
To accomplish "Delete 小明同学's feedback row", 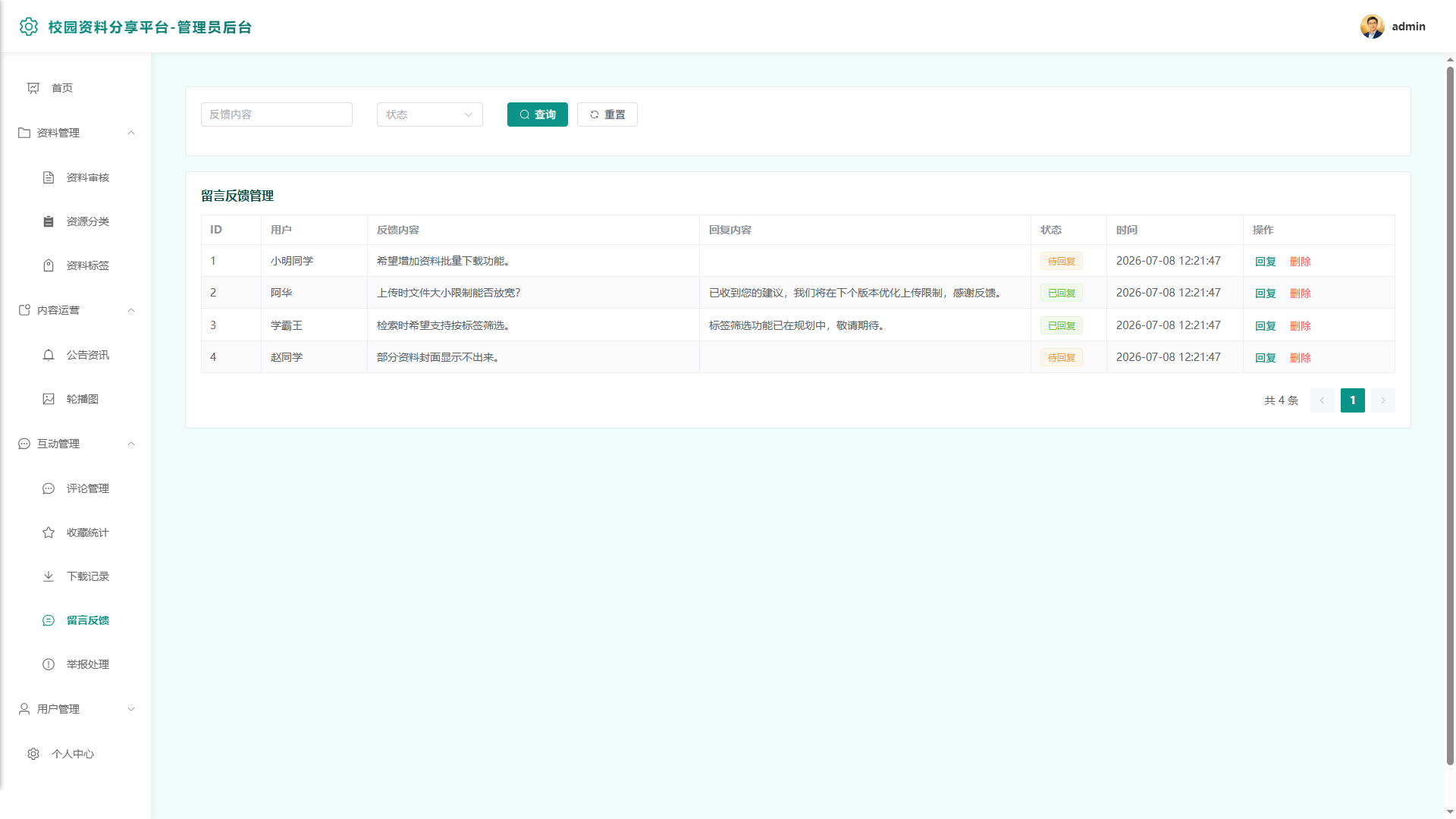I will 1301,262.
